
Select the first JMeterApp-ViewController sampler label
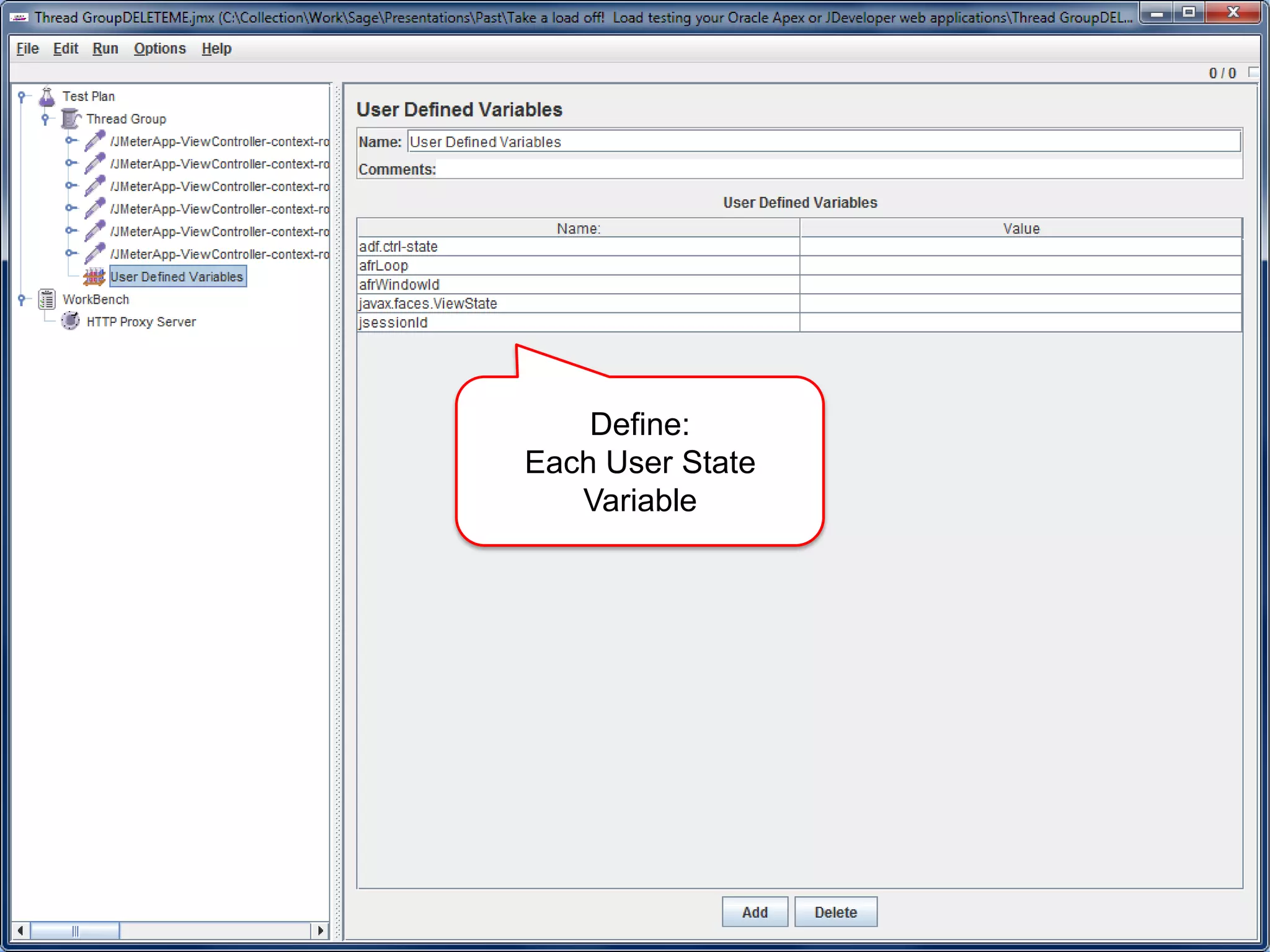[220, 141]
